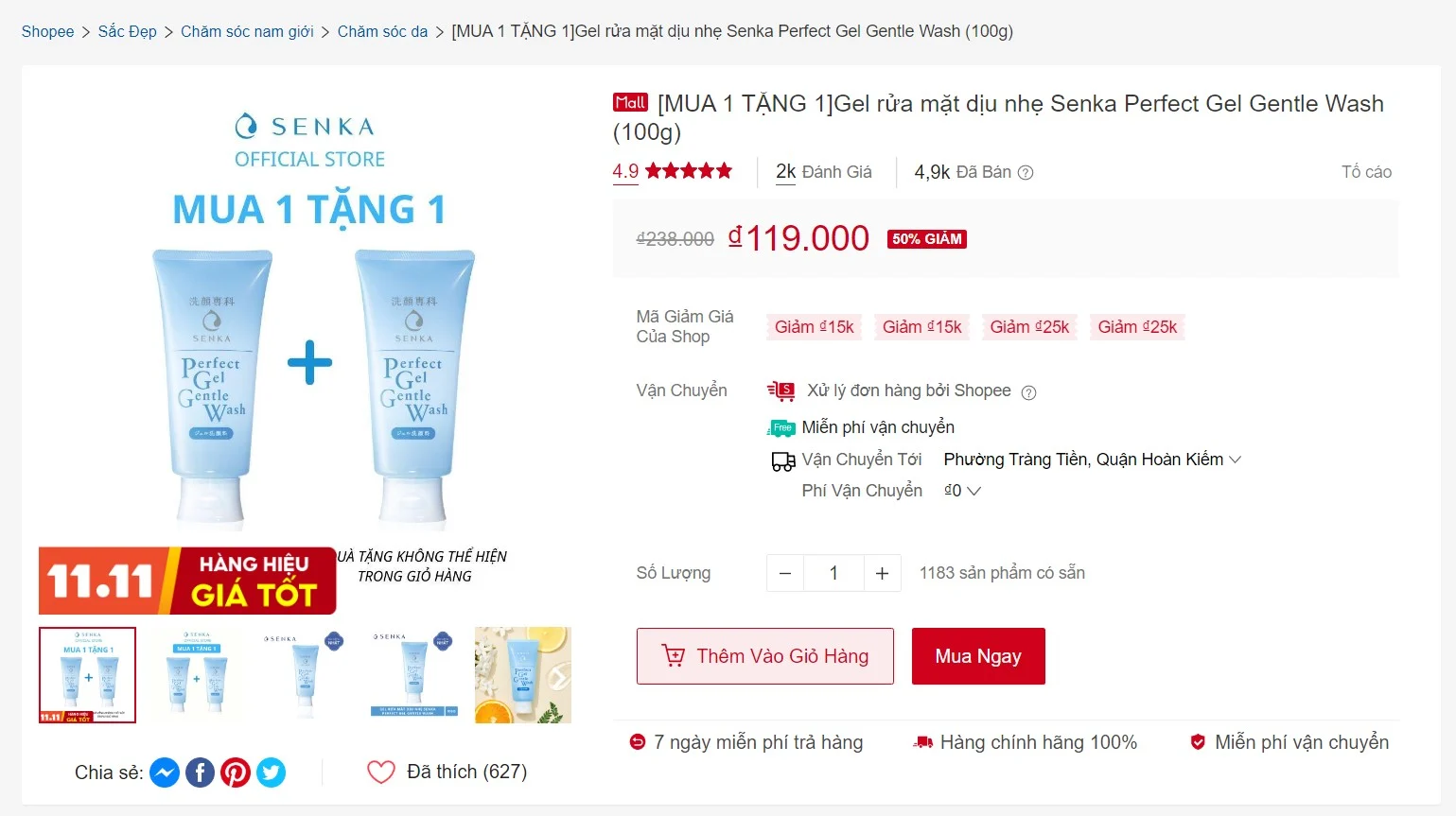Share product on Facebook icon

[200, 773]
